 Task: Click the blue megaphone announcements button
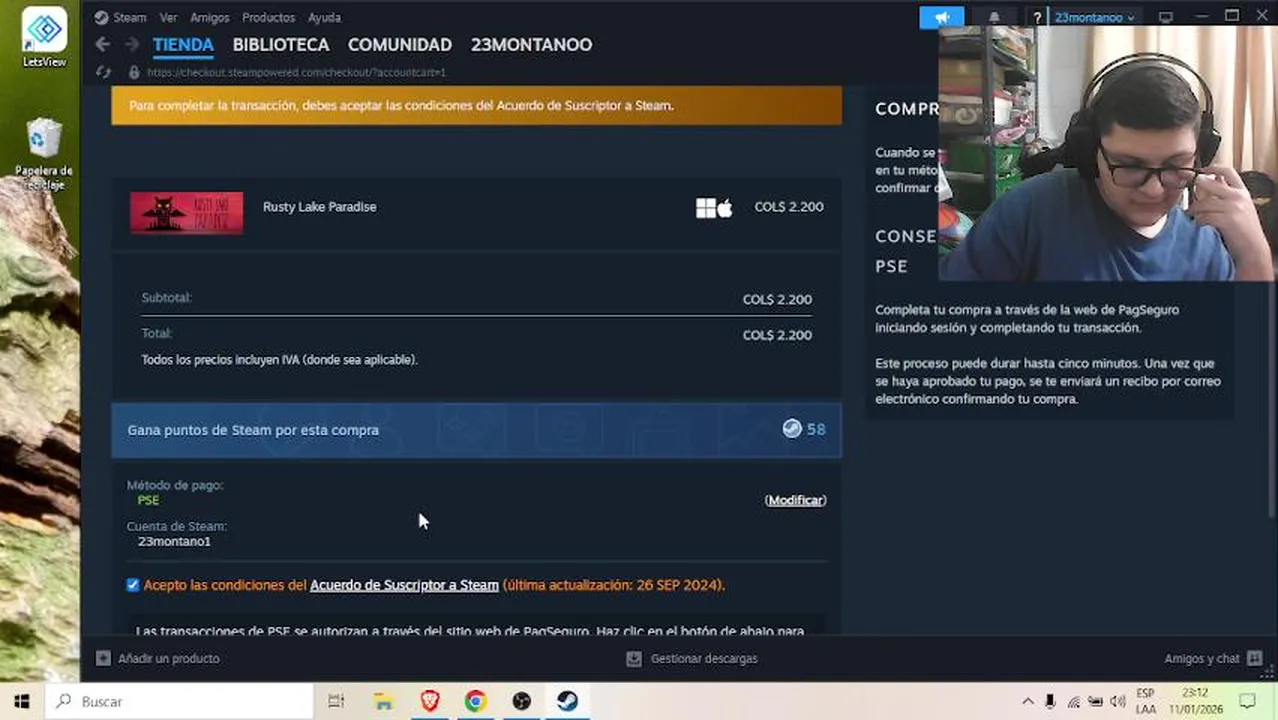[x=942, y=17]
